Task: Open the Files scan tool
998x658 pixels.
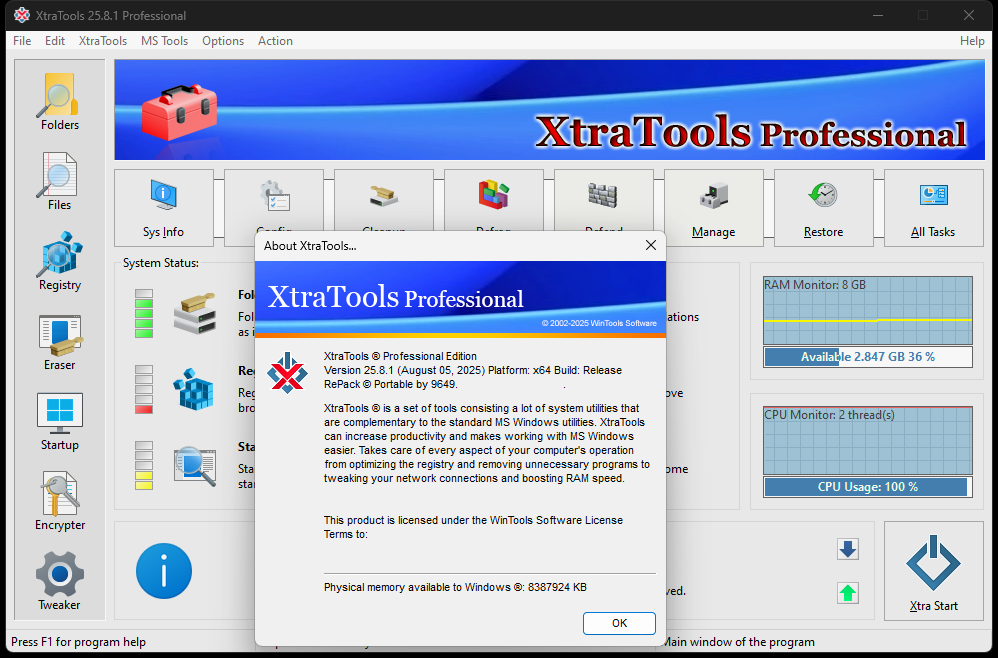Action: [59, 182]
